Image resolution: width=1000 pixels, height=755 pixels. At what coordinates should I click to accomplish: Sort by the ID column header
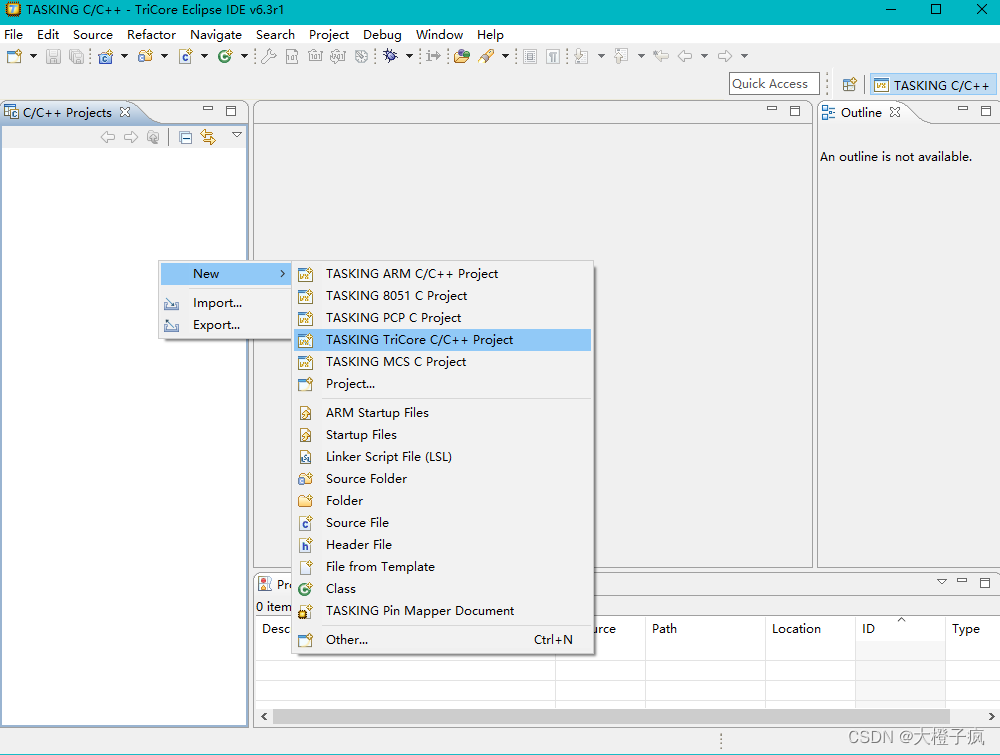coord(900,629)
